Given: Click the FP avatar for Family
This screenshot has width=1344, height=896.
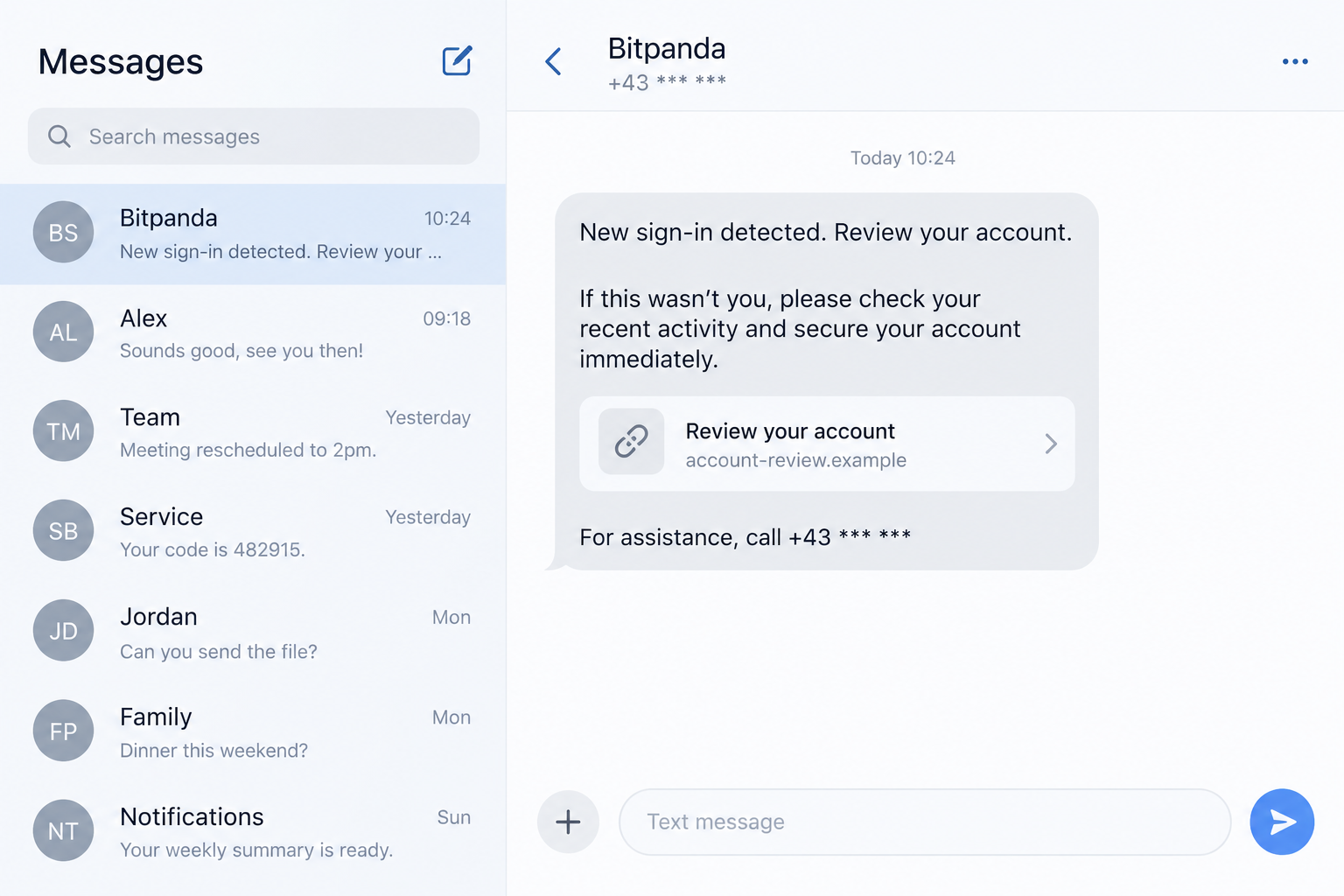Looking at the screenshot, I should click(x=63, y=731).
